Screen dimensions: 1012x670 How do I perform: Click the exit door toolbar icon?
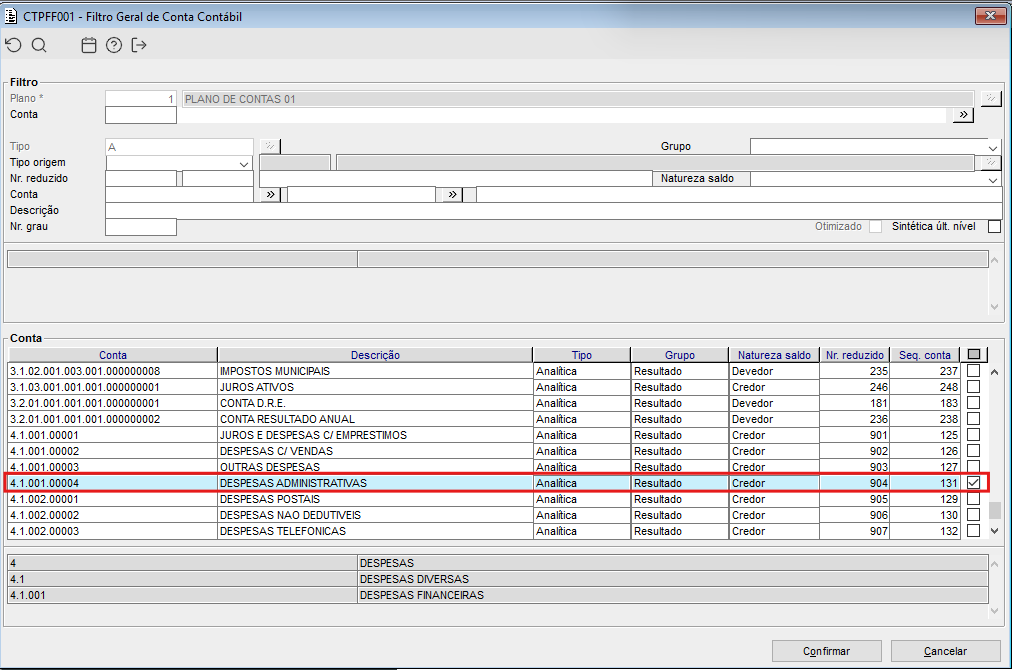(139, 45)
